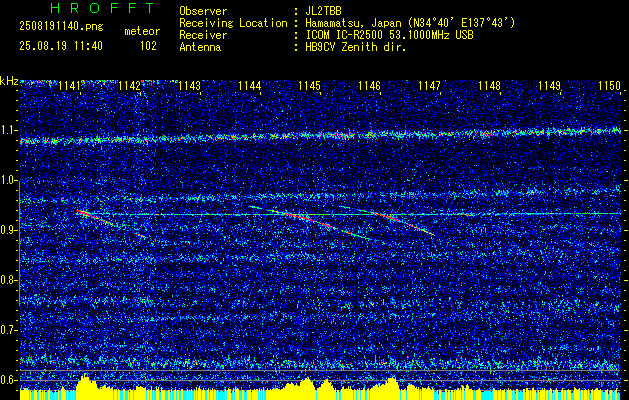Select the observer callsign JL2TBB
Image resolution: width=629 pixels, height=400 pixels.
323,11
